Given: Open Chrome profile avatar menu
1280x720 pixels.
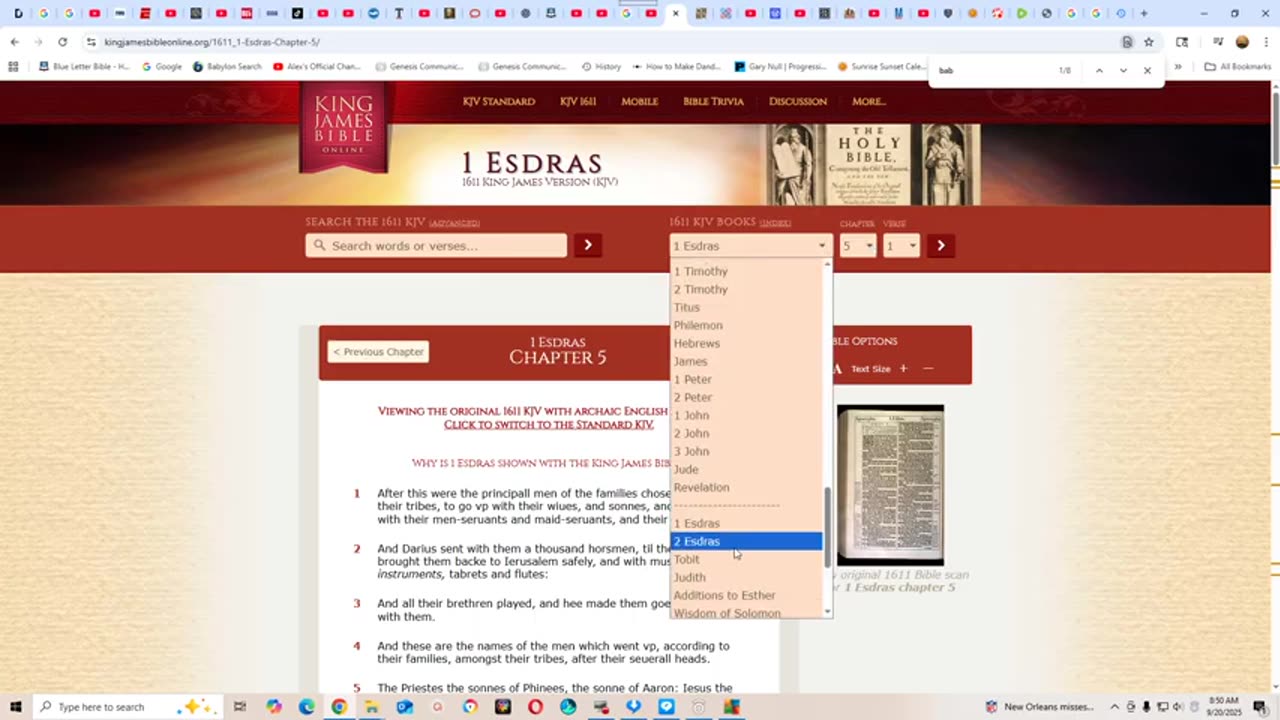Looking at the screenshot, I should tap(1242, 42).
